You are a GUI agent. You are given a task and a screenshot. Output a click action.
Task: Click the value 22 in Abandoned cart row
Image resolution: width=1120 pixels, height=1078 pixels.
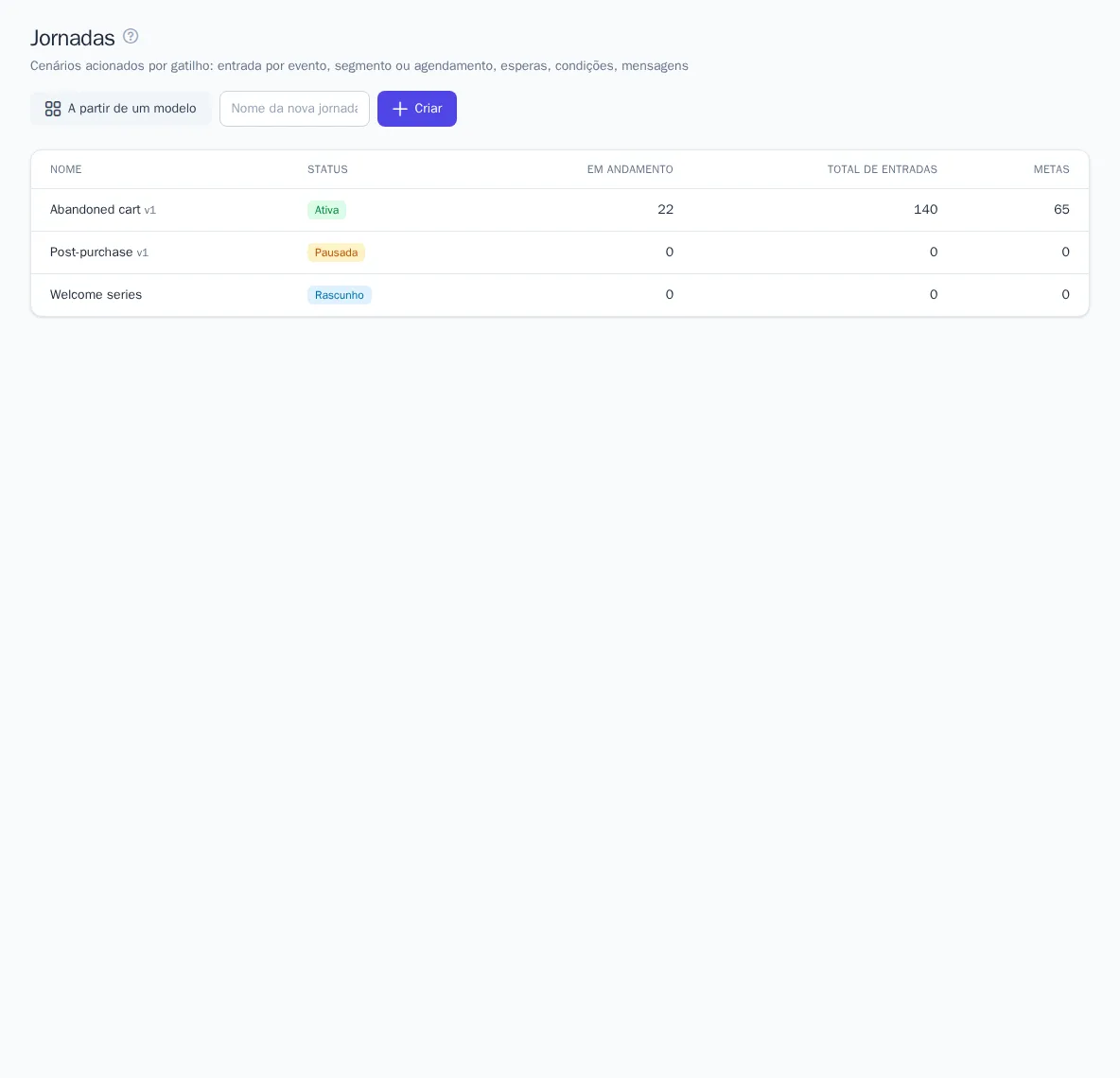click(666, 209)
